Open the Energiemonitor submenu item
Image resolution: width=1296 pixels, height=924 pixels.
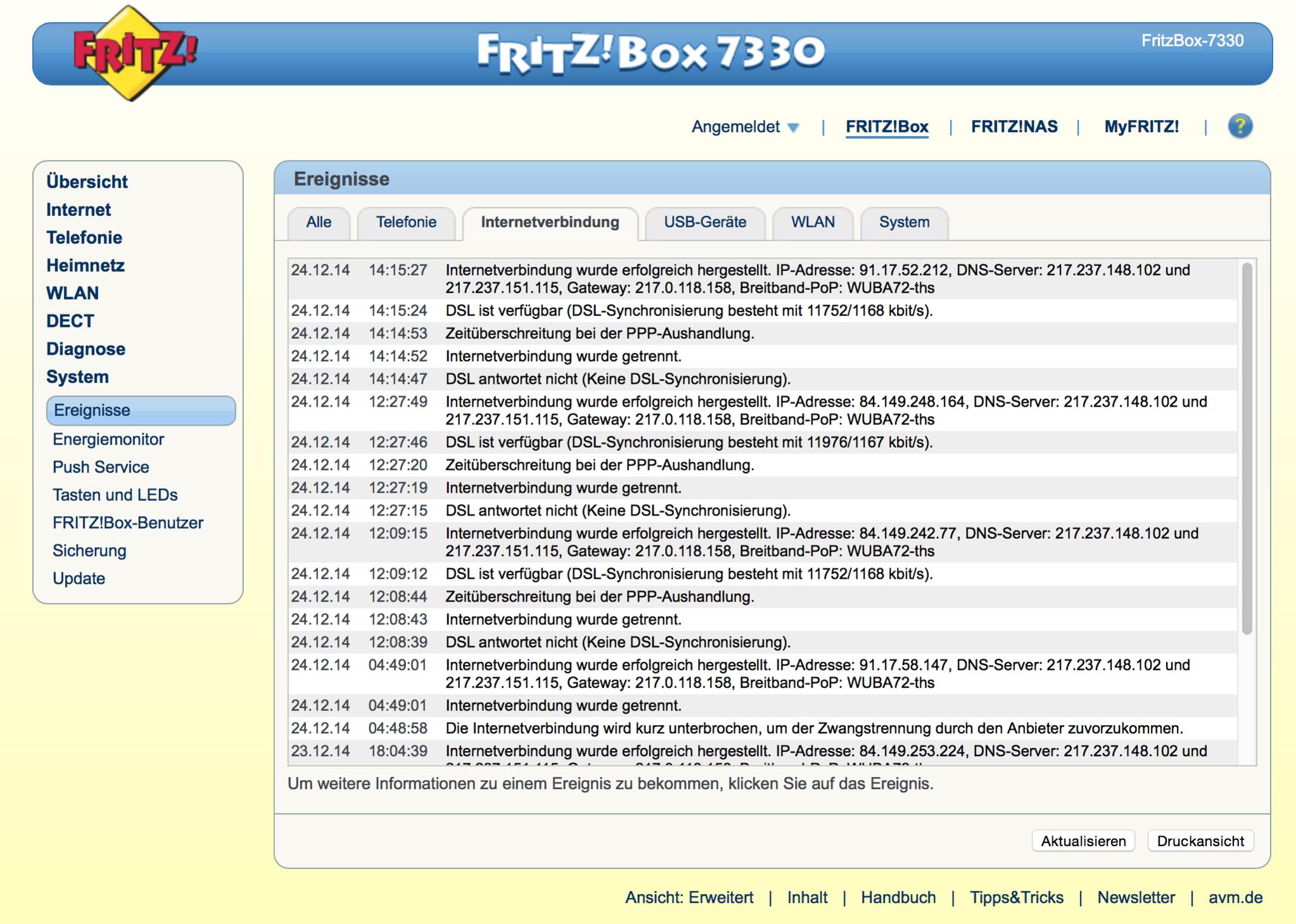point(108,439)
